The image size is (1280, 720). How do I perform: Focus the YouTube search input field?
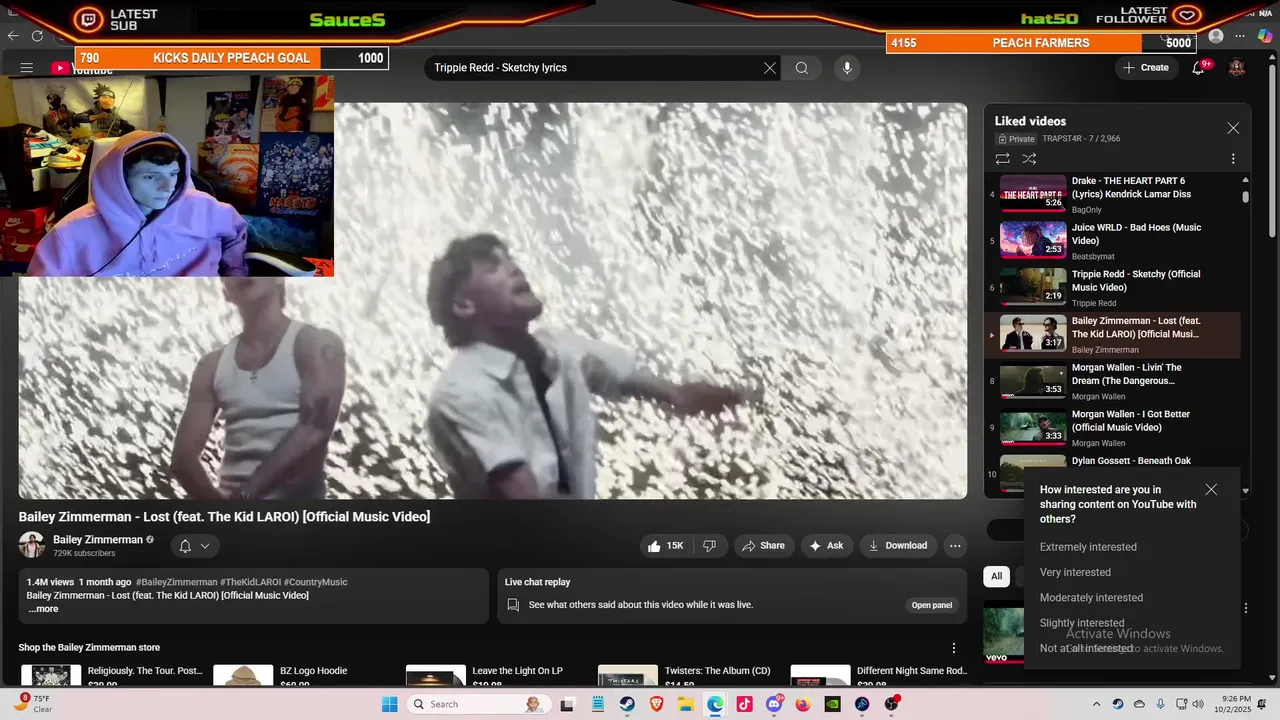click(x=595, y=68)
